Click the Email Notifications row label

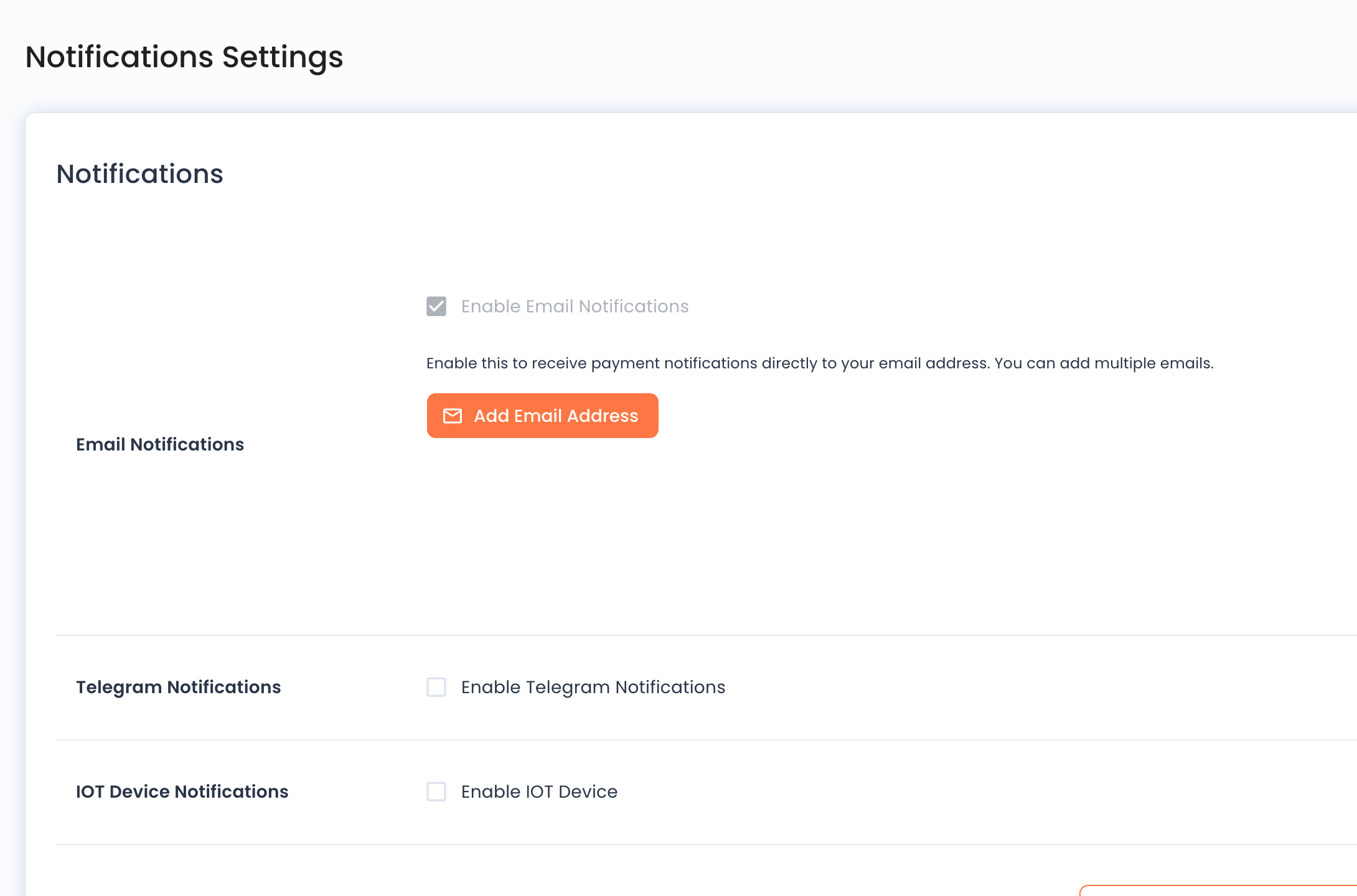click(160, 444)
